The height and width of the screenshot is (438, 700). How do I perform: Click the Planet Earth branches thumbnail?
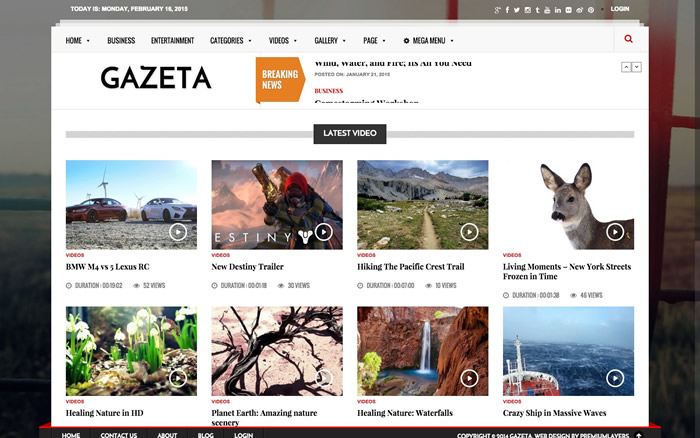coord(277,351)
